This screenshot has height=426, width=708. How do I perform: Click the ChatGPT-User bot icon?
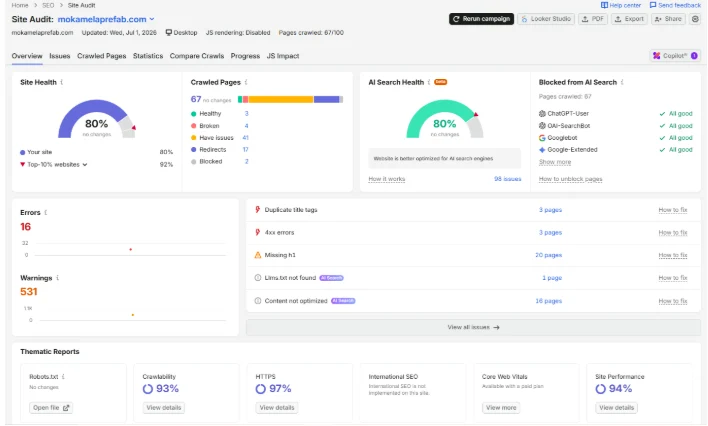coord(542,113)
